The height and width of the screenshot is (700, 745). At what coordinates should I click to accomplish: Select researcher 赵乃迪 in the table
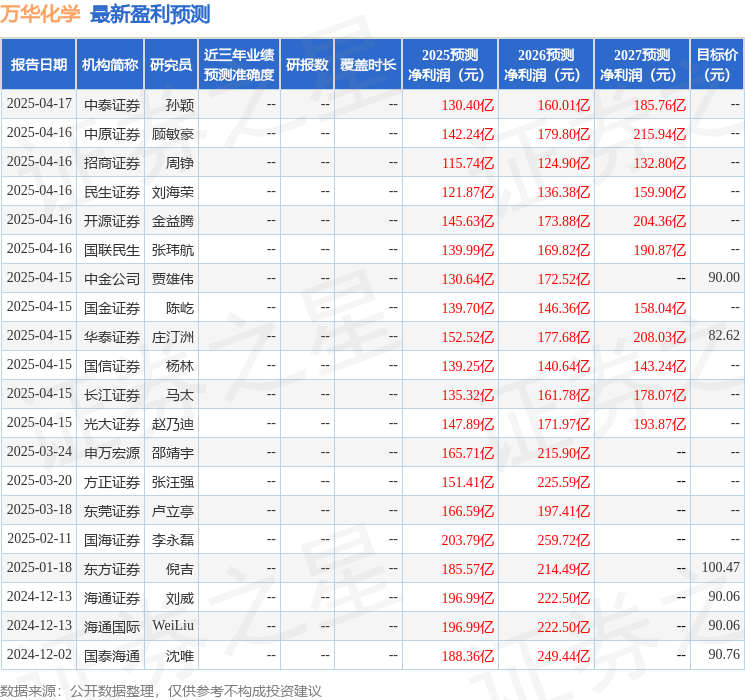point(173,424)
